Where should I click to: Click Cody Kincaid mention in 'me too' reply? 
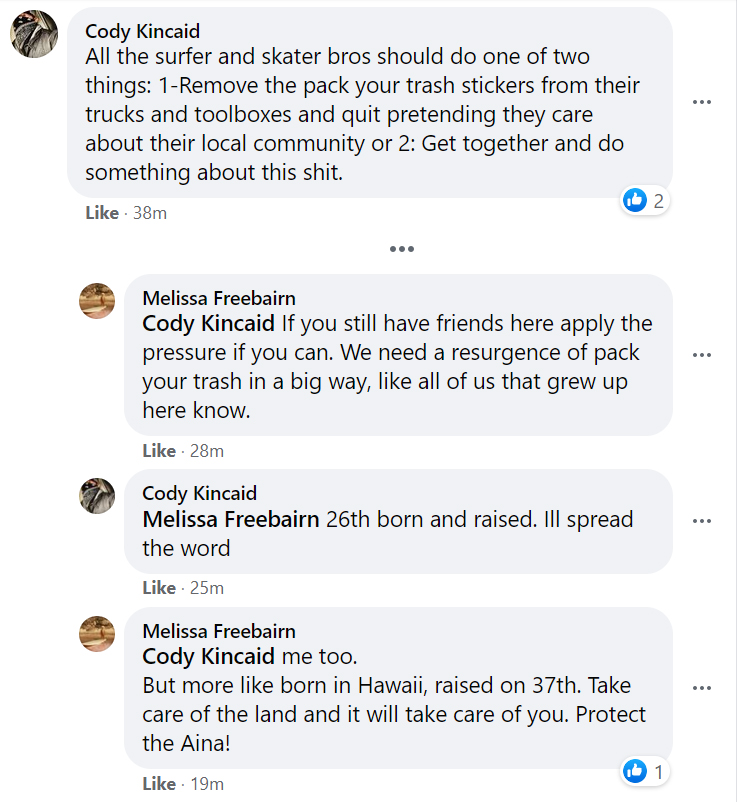coord(208,657)
